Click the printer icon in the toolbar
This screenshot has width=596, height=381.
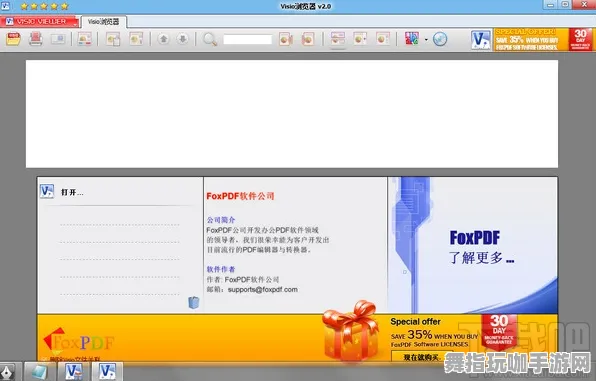[x=36, y=39]
